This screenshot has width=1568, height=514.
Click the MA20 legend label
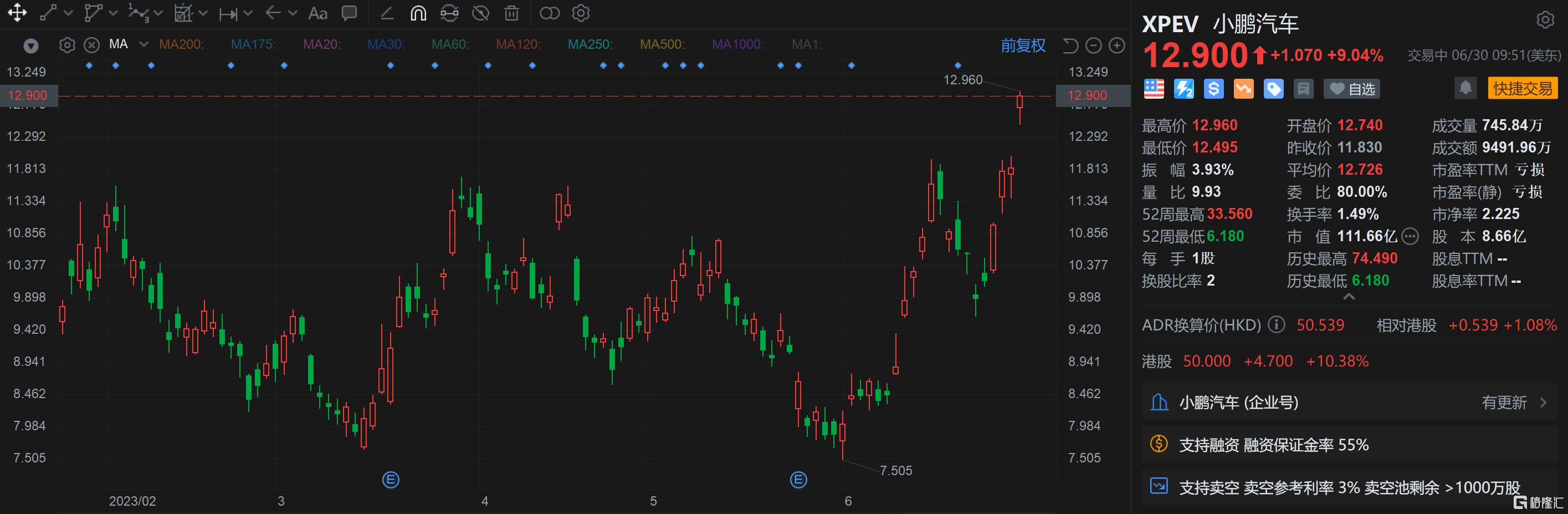(322, 44)
